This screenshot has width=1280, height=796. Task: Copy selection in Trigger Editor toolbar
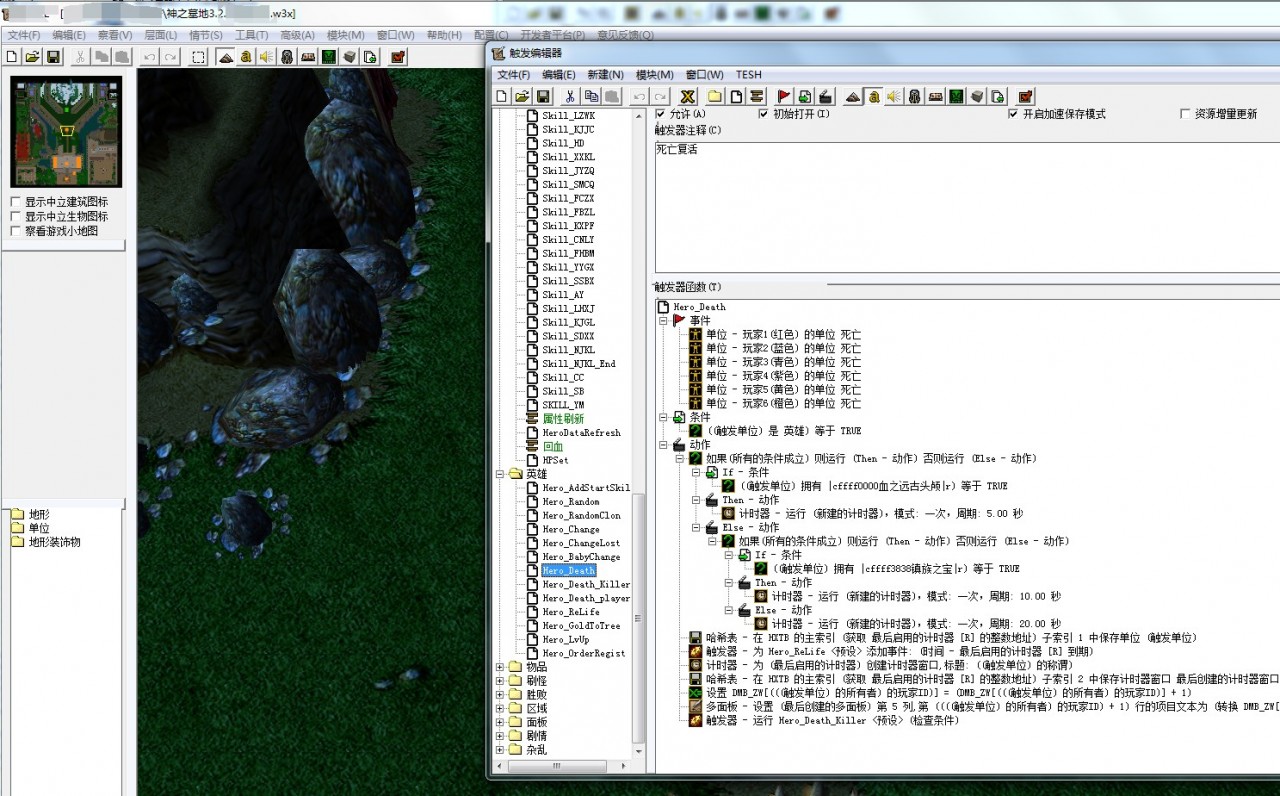(591, 96)
